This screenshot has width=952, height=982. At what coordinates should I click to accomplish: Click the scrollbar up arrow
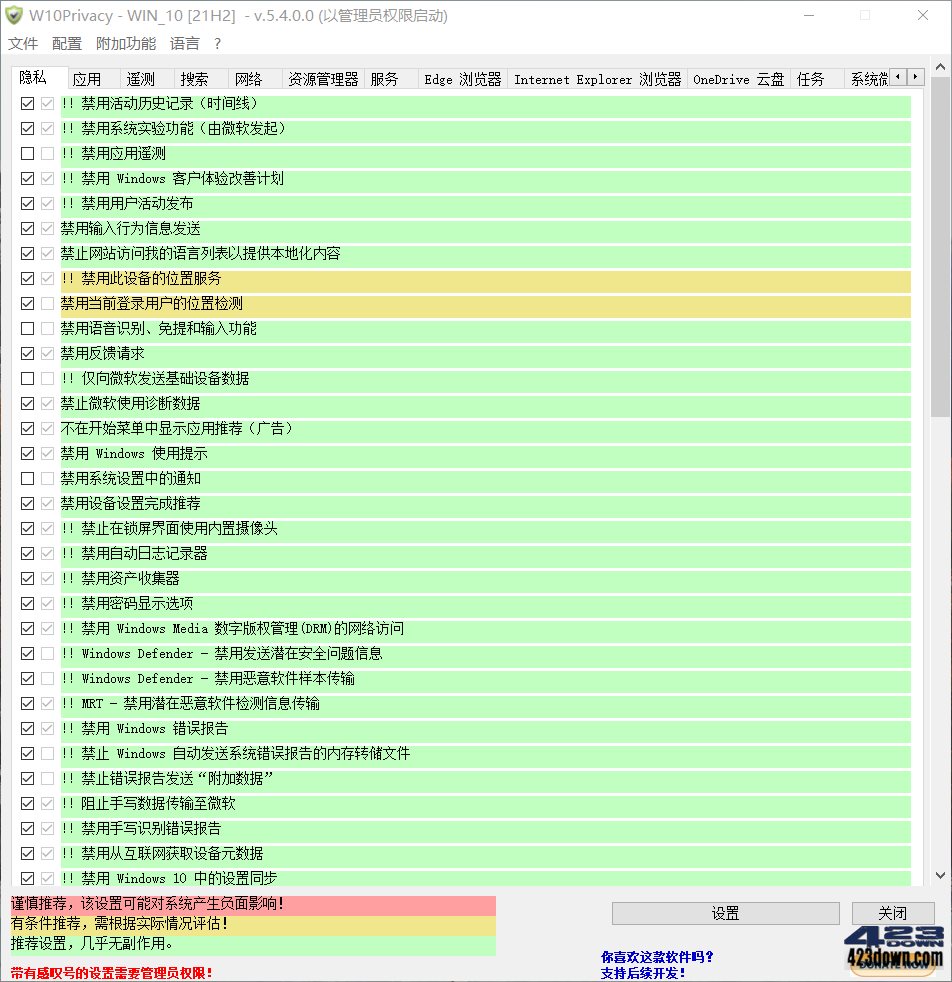(x=940, y=66)
